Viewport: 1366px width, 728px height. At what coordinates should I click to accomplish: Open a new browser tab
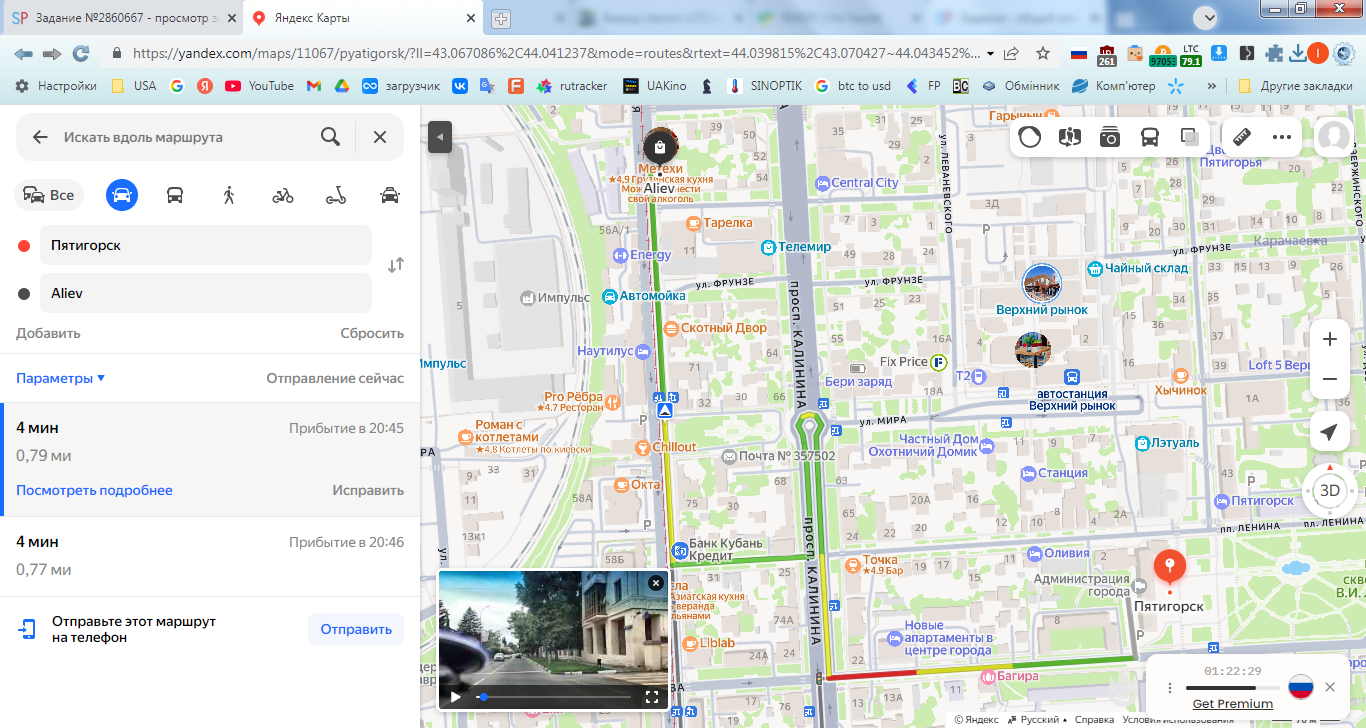(x=501, y=18)
